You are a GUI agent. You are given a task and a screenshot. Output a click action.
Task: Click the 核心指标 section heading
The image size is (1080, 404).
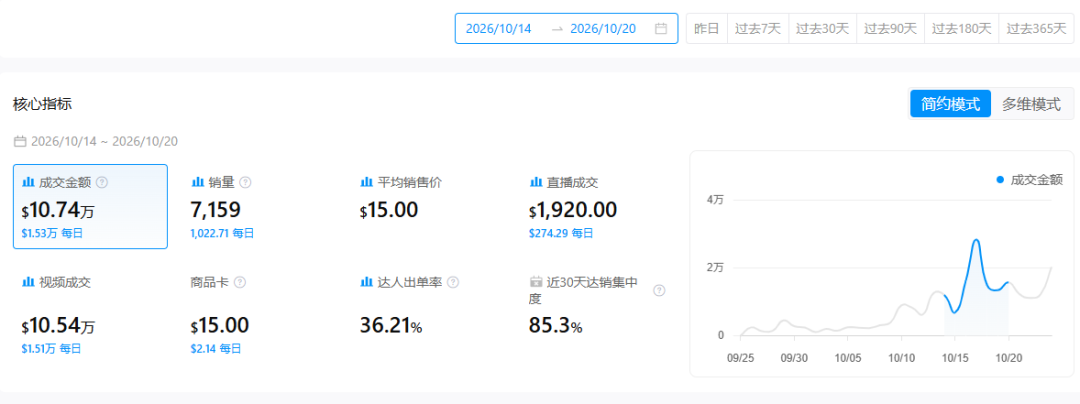[43, 105]
